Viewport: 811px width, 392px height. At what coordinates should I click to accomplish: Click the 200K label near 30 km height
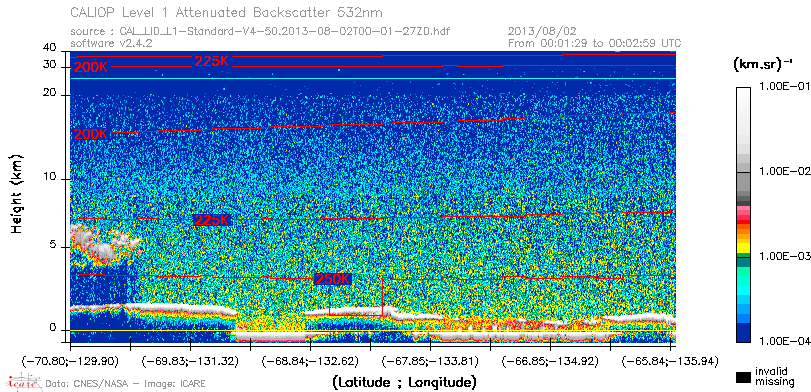(x=91, y=67)
